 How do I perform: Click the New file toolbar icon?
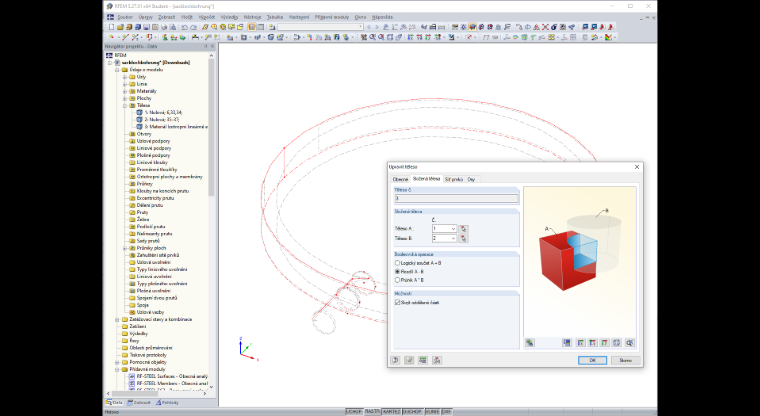tap(111, 27)
